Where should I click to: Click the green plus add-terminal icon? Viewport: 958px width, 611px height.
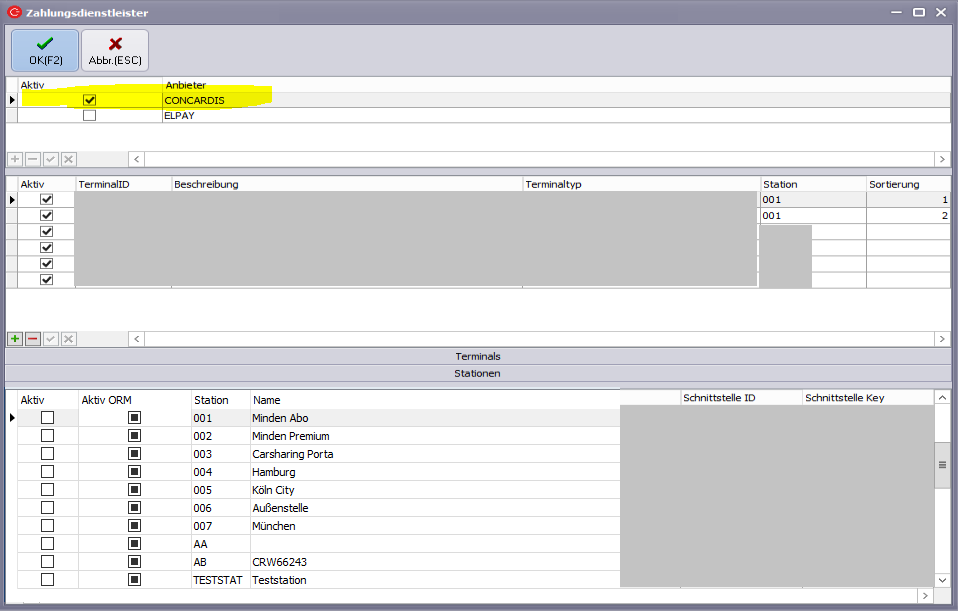tap(15, 339)
